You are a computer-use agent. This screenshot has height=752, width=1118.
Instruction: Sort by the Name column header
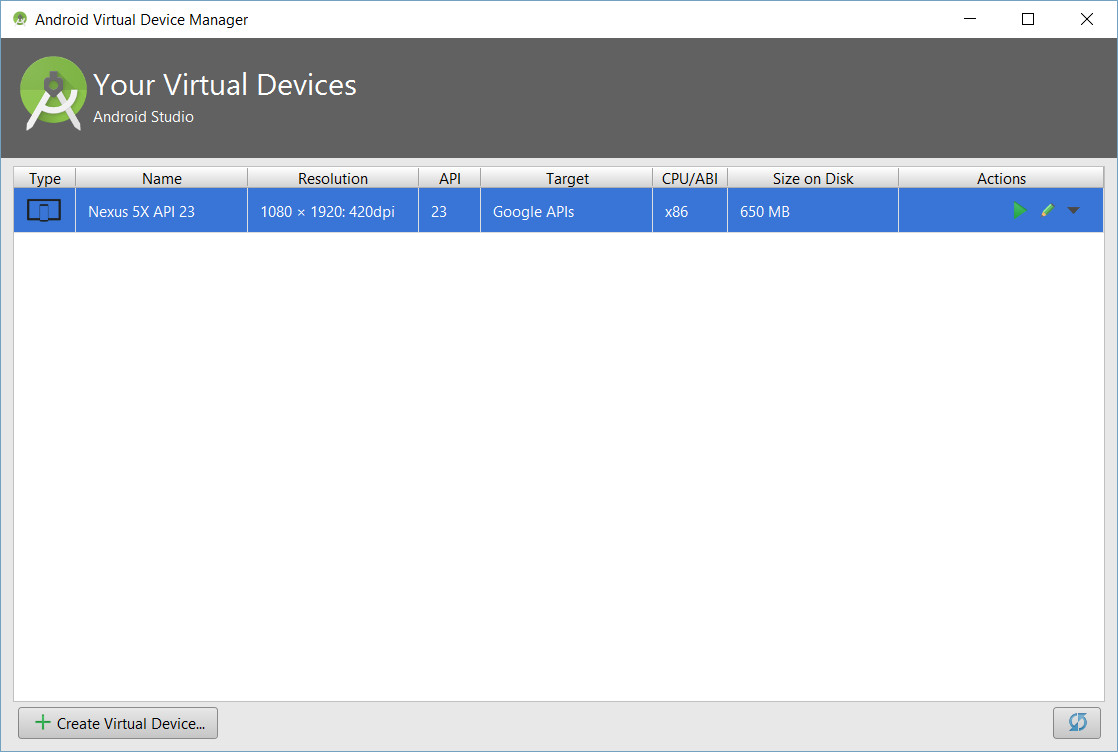point(162,178)
